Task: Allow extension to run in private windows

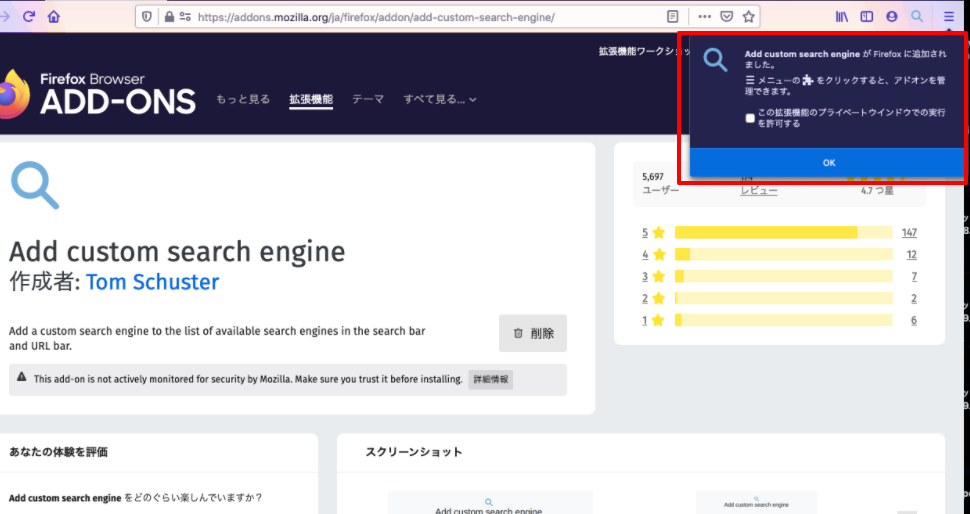Action: tap(750, 118)
